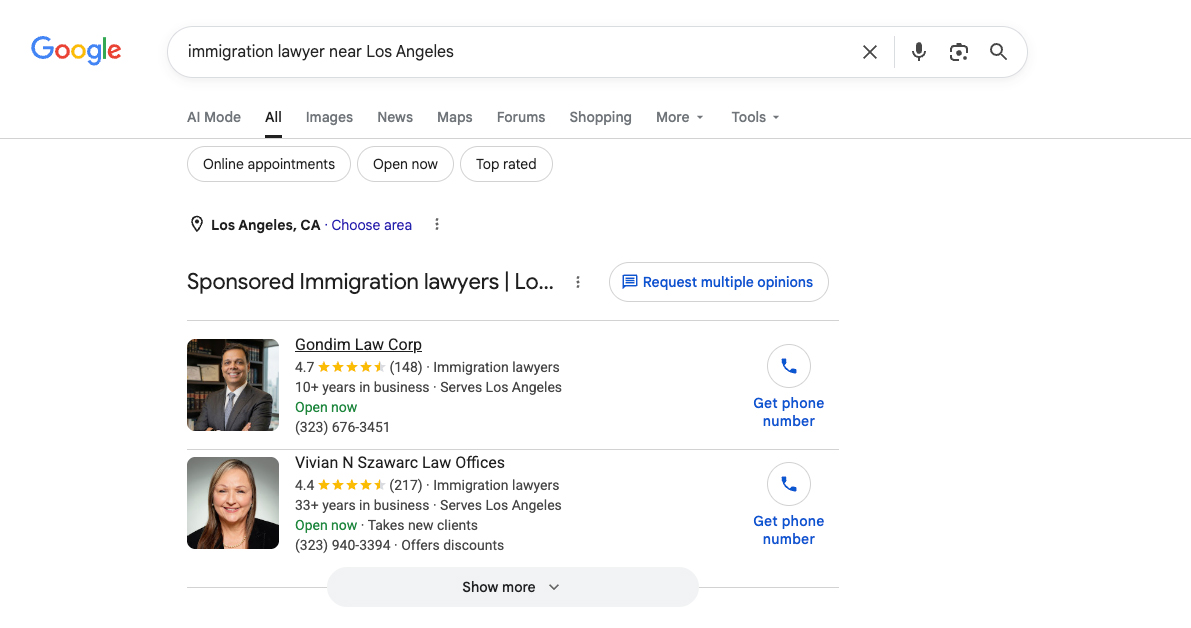Open Vivian N Szawarc Law Offices listing
This screenshot has width=1191, height=628.
pos(400,462)
